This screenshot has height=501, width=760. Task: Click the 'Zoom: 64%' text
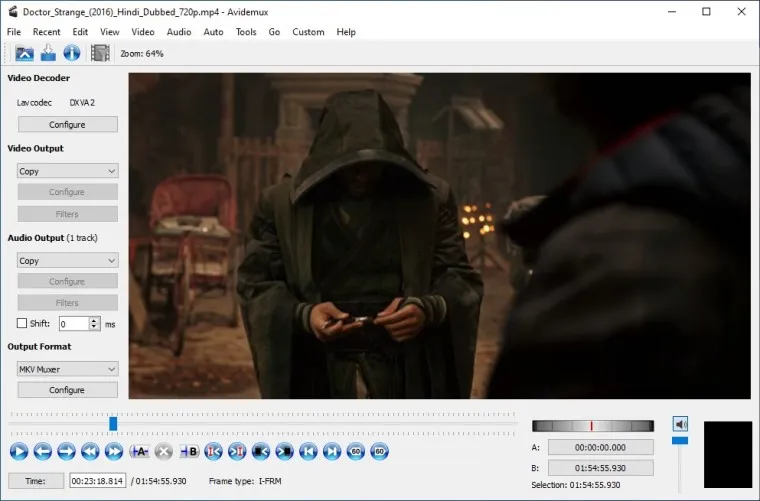point(142,54)
